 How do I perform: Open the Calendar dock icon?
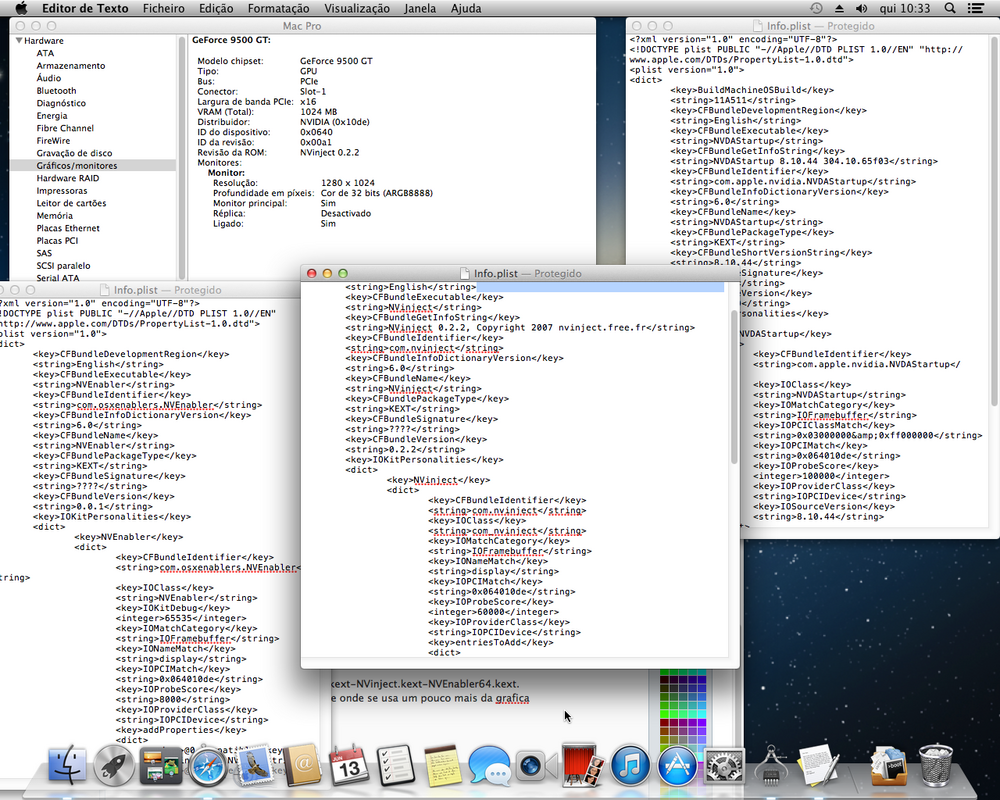tap(350, 767)
